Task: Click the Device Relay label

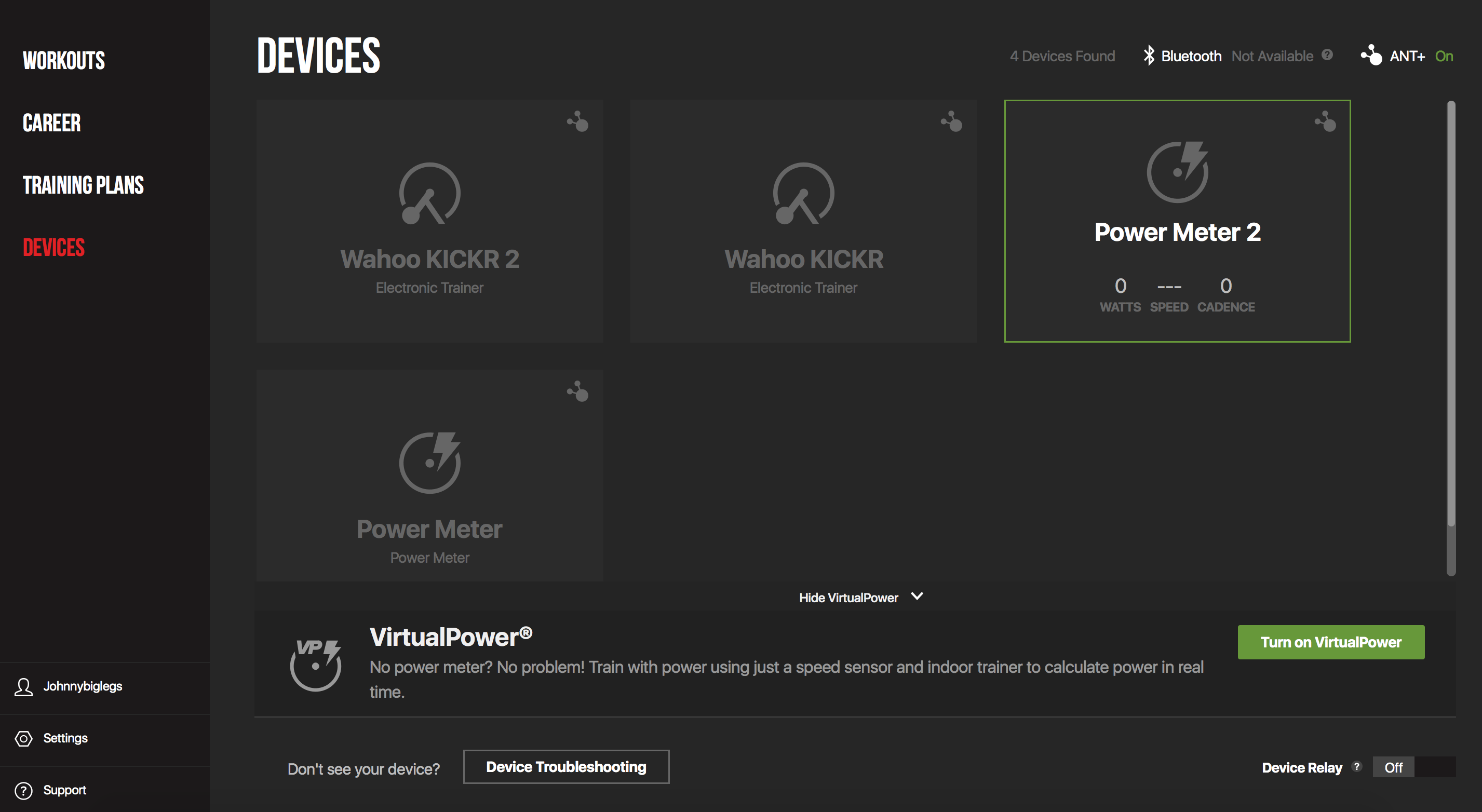Action: 1302,768
